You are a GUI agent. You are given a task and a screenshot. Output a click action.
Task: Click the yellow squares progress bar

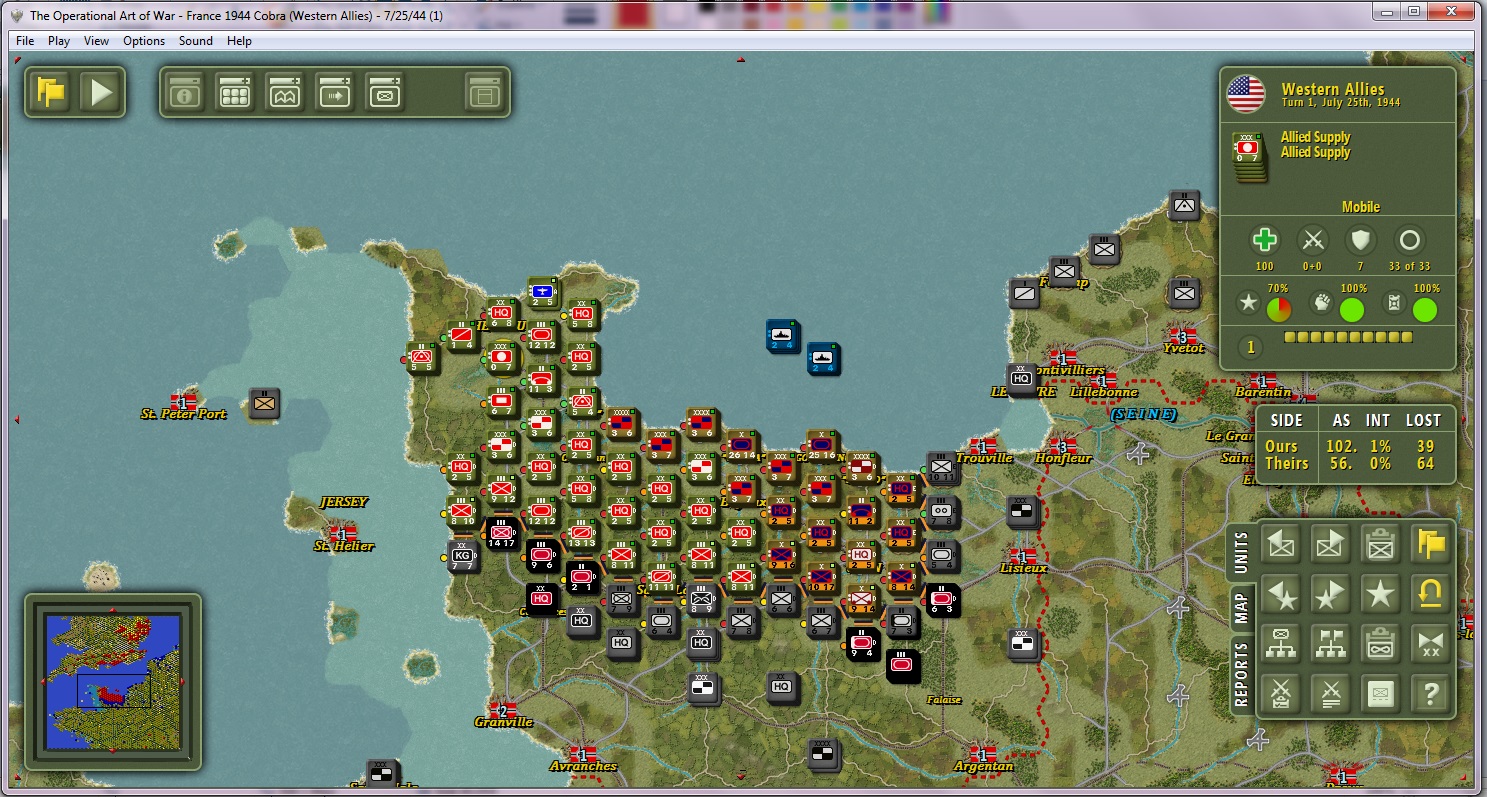click(1348, 337)
